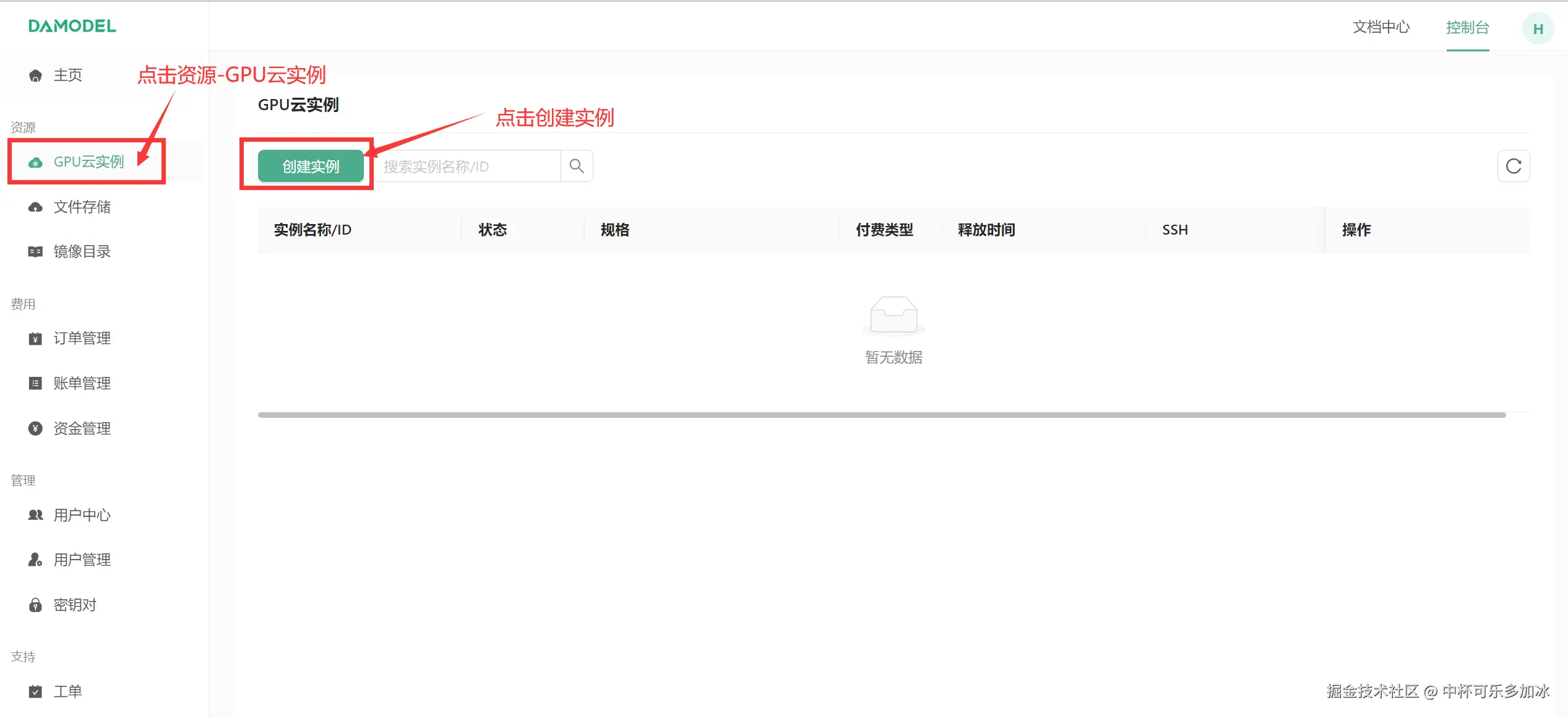Viewport: 1568px width, 718px height.
Task: Click the 订单管理 yen calendar icon
Action: (x=35, y=339)
